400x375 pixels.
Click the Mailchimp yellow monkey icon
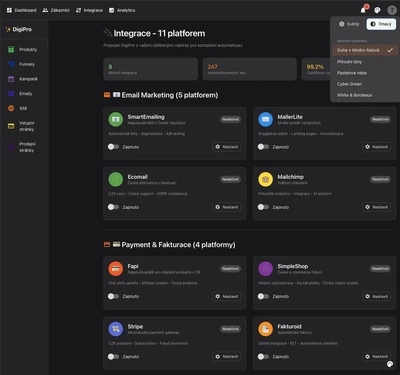(265, 179)
